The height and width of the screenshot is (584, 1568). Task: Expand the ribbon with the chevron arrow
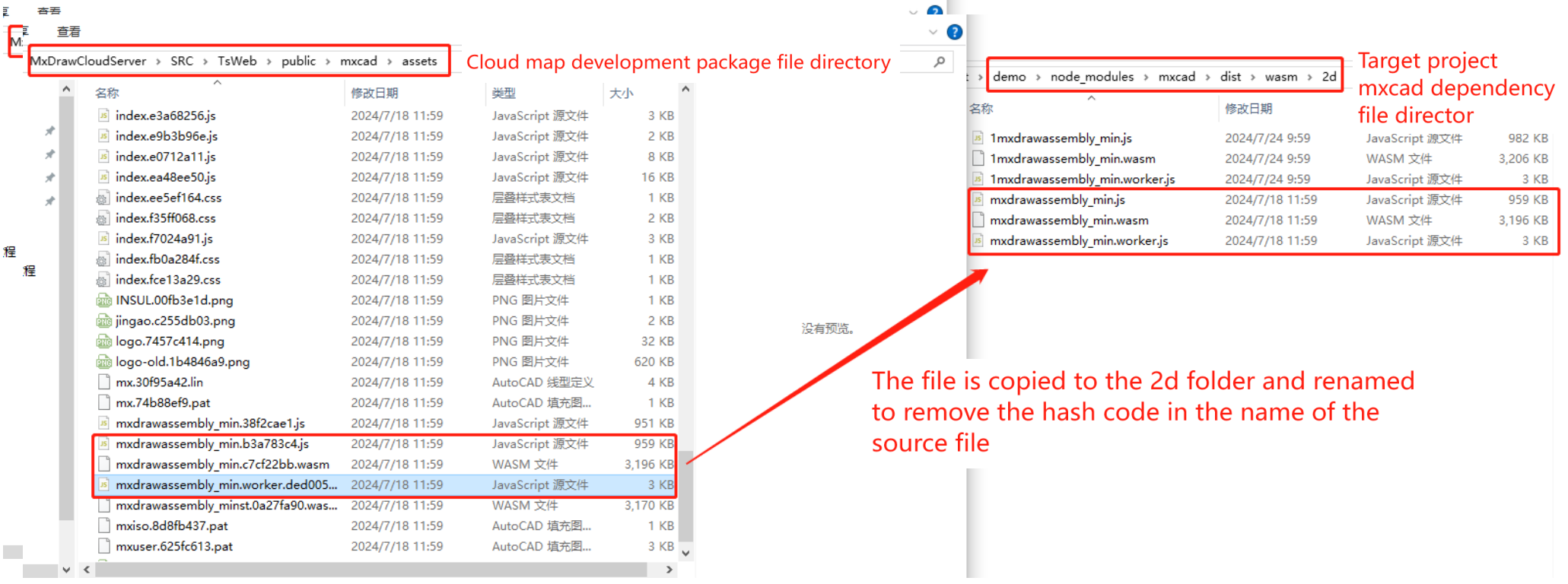click(933, 32)
